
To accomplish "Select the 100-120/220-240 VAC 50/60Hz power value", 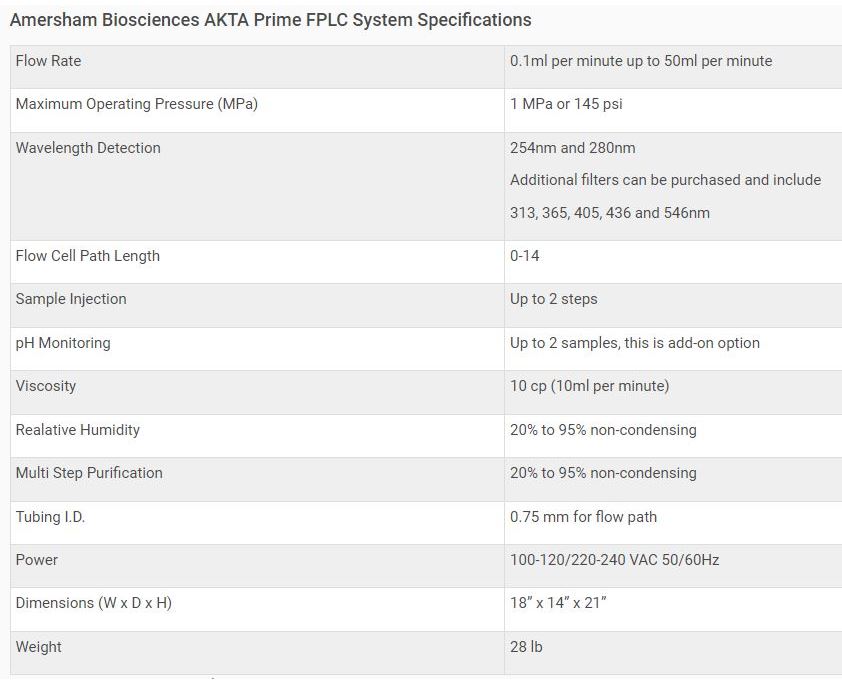I will pos(614,560).
